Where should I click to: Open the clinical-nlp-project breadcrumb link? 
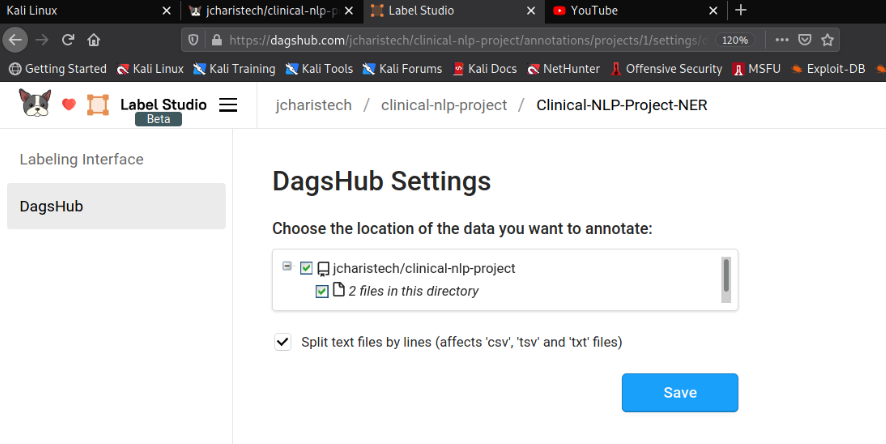[x=444, y=105]
